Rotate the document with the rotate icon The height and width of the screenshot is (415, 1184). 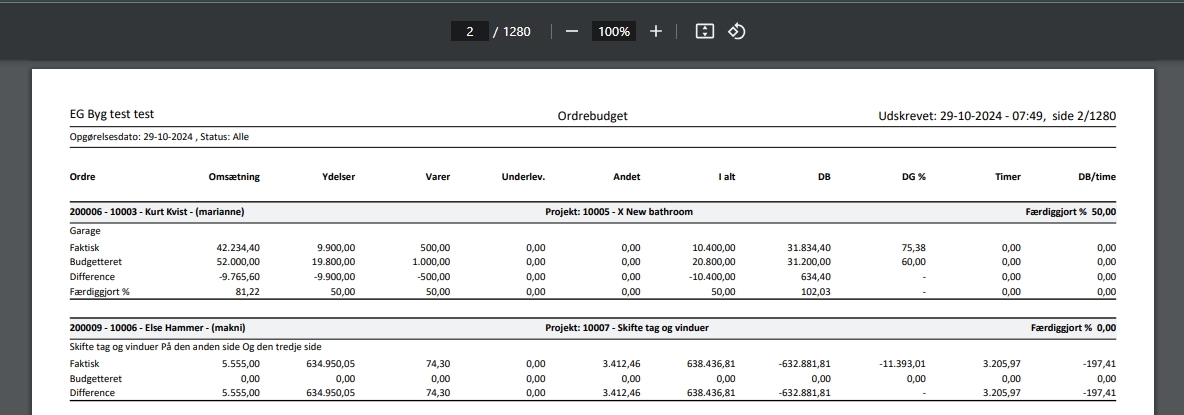click(x=737, y=31)
